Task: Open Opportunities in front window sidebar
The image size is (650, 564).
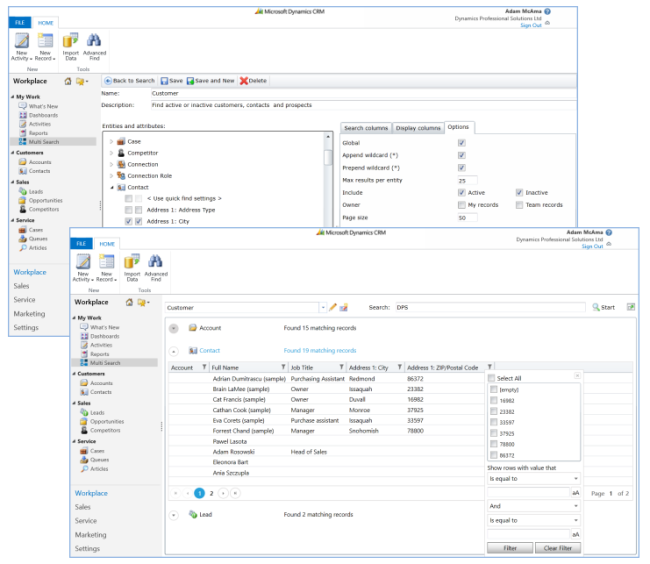Action: pos(107,421)
